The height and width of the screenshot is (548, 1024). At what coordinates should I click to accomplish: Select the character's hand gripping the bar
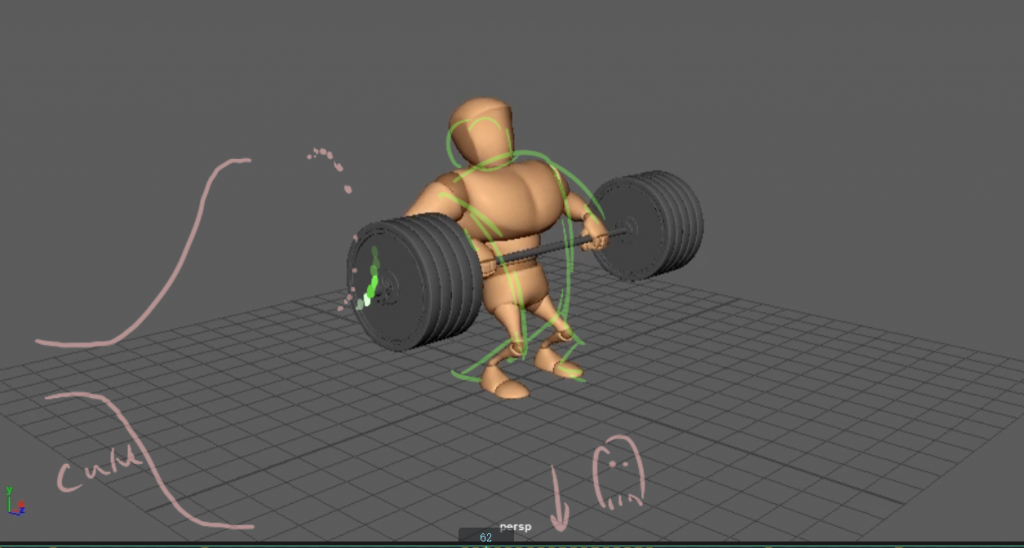click(596, 240)
